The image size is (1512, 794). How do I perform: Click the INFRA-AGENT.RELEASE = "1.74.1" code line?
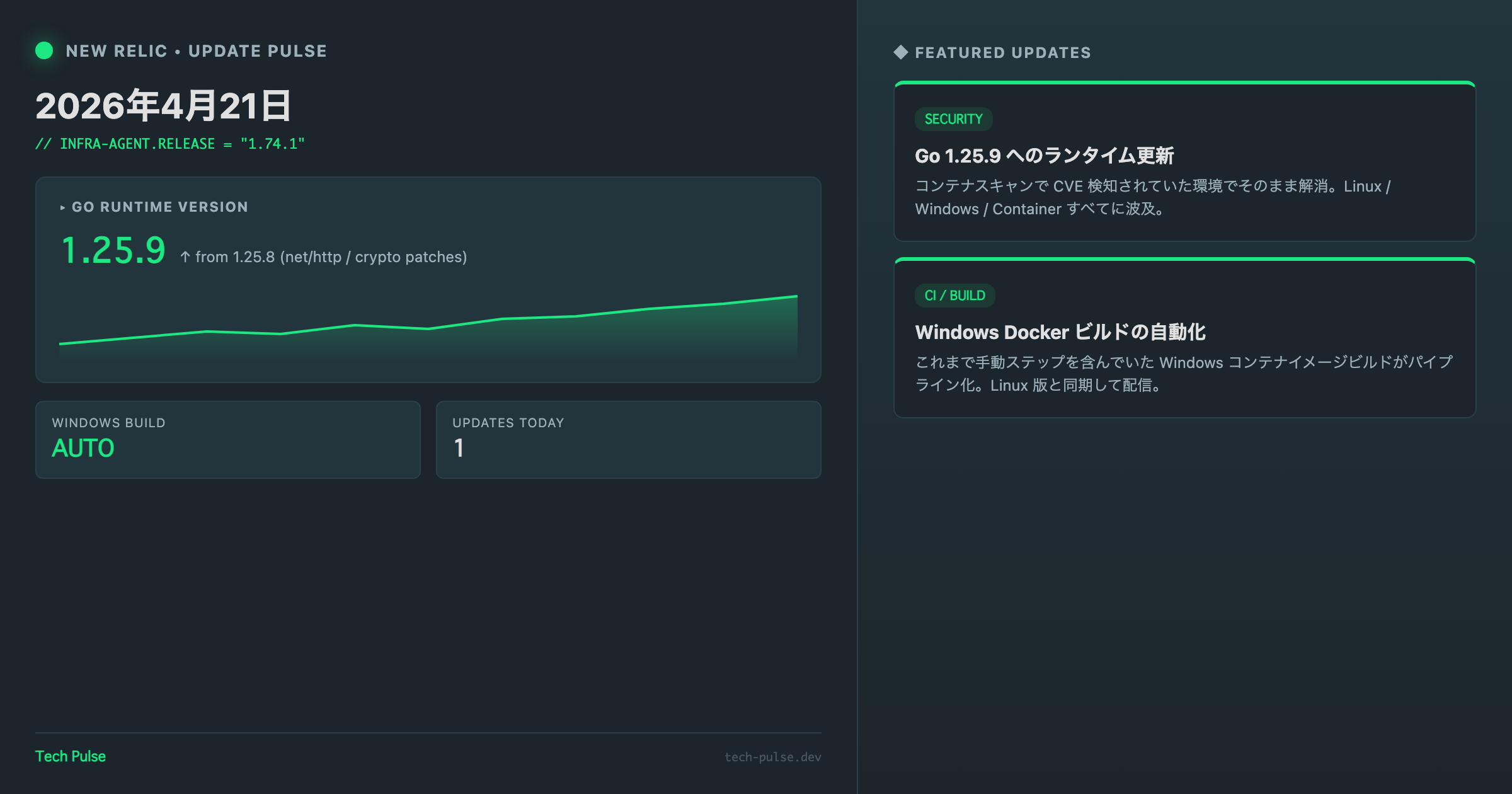tap(170, 144)
